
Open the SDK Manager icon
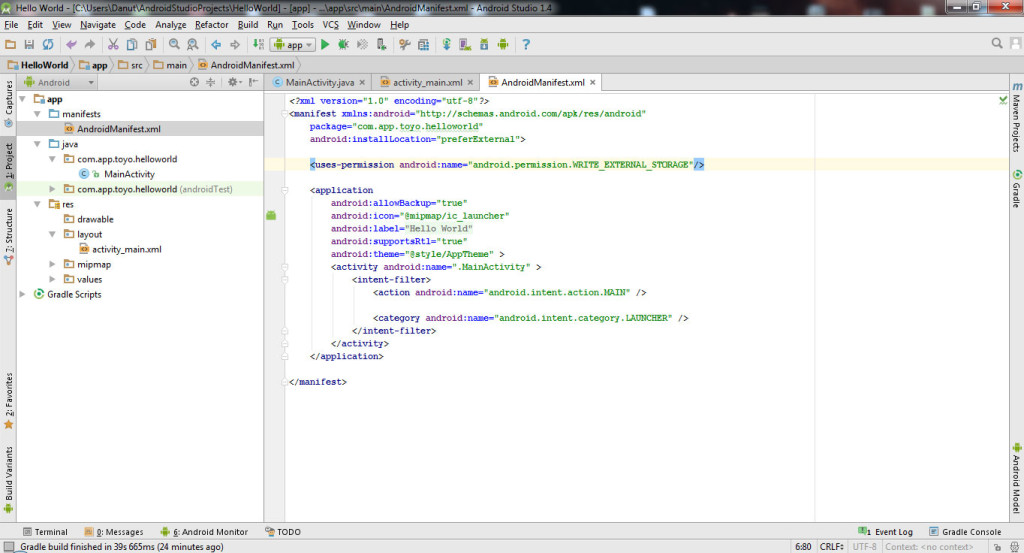click(x=484, y=44)
